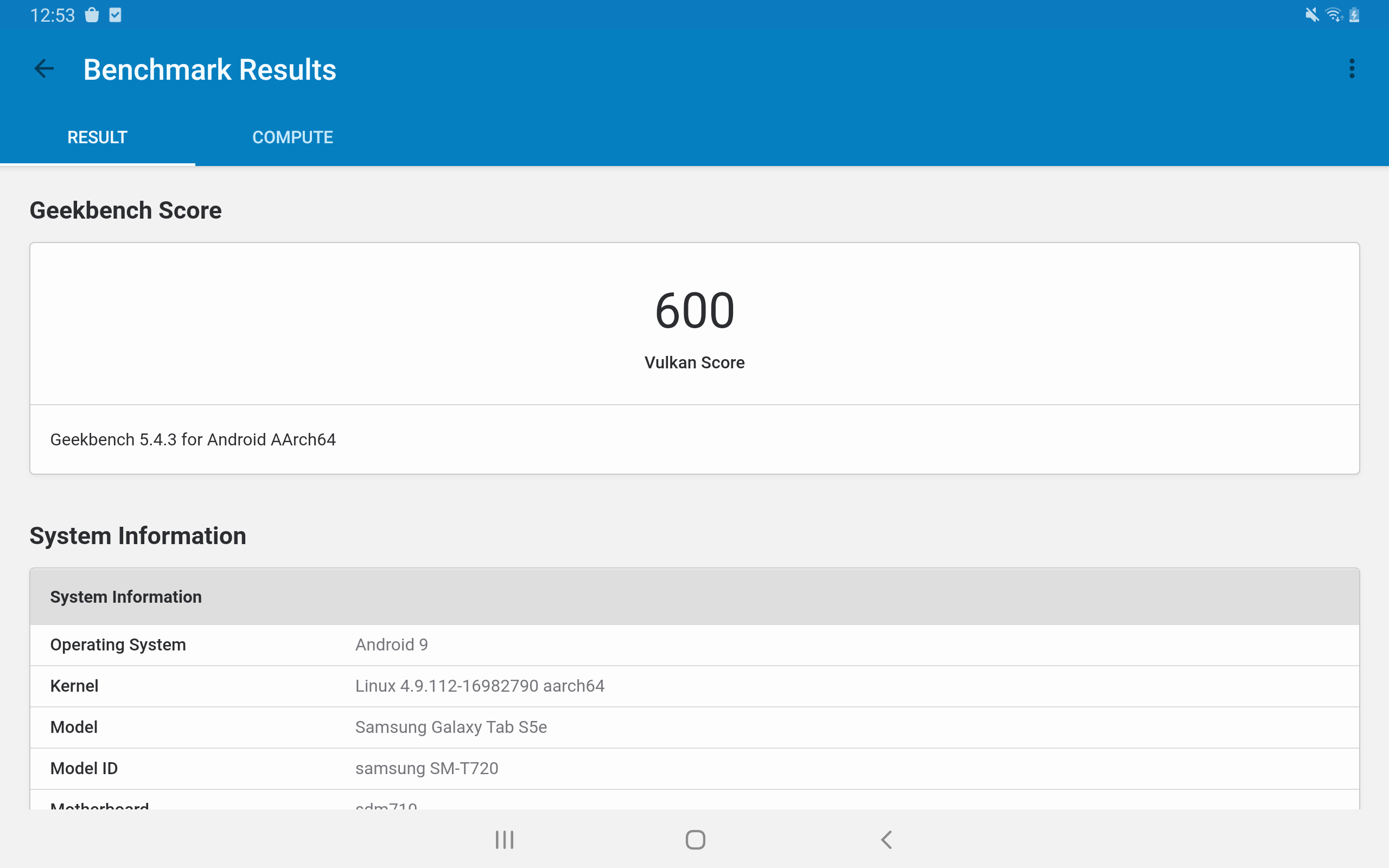Screen dimensions: 1389x868
Task: Tap the Model ID row label
Action: (x=84, y=768)
